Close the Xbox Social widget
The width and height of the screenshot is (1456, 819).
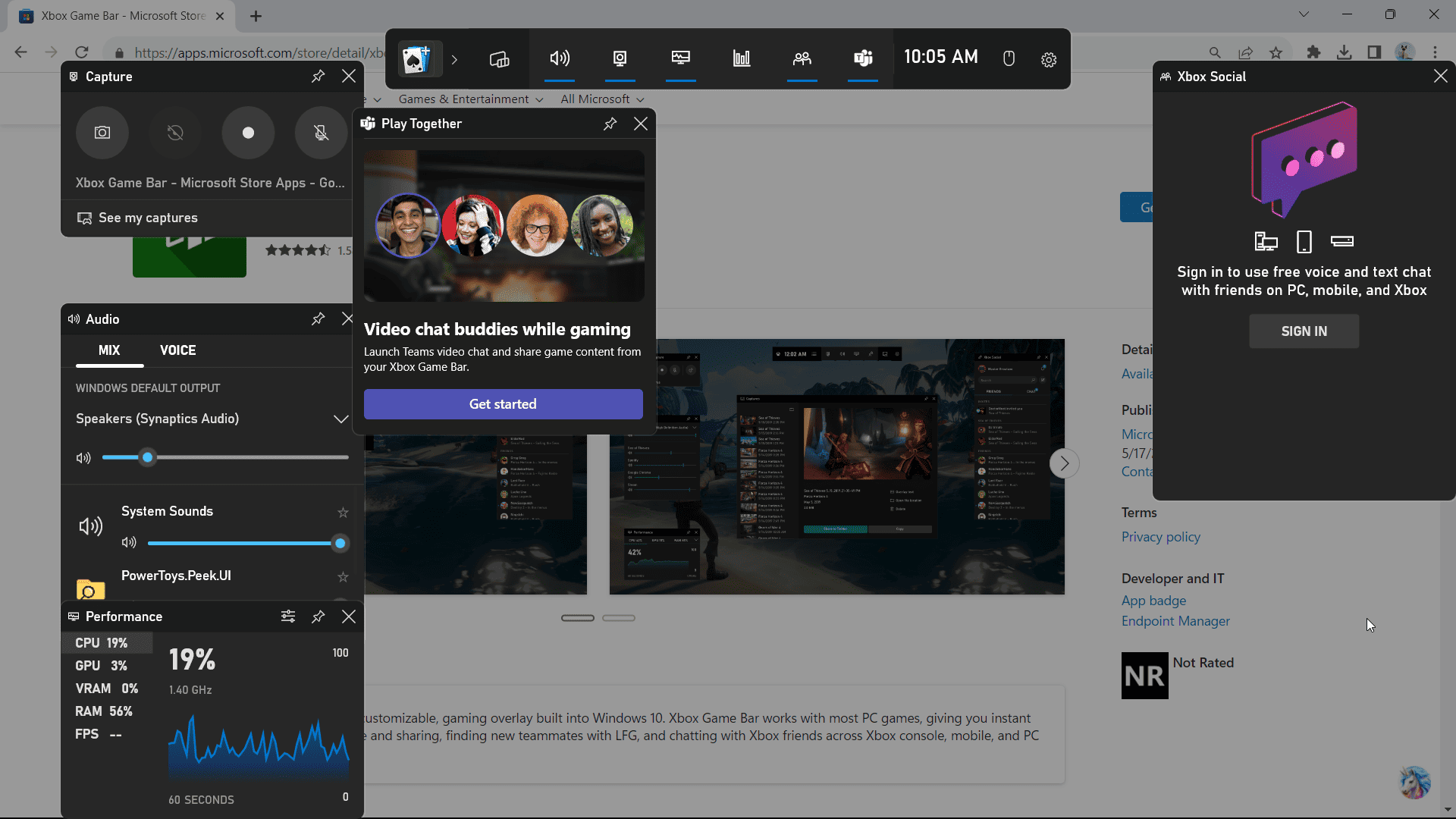(x=1441, y=76)
